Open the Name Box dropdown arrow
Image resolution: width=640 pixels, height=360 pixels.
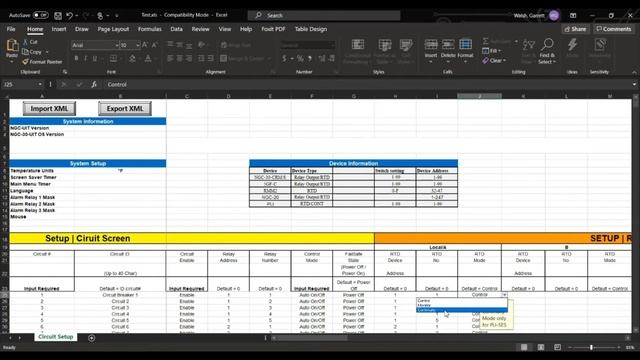click(40, 84)
